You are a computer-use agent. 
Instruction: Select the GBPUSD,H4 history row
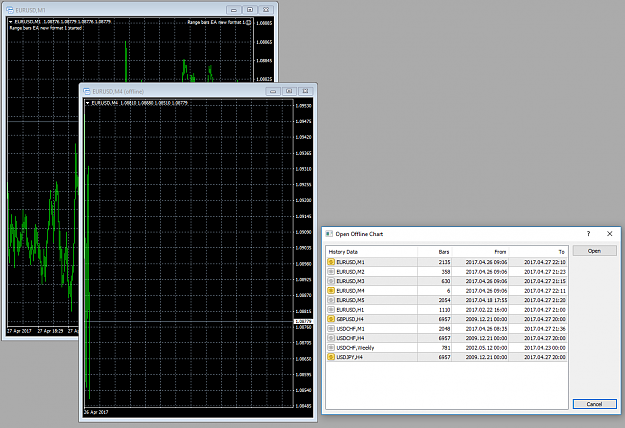447,319
